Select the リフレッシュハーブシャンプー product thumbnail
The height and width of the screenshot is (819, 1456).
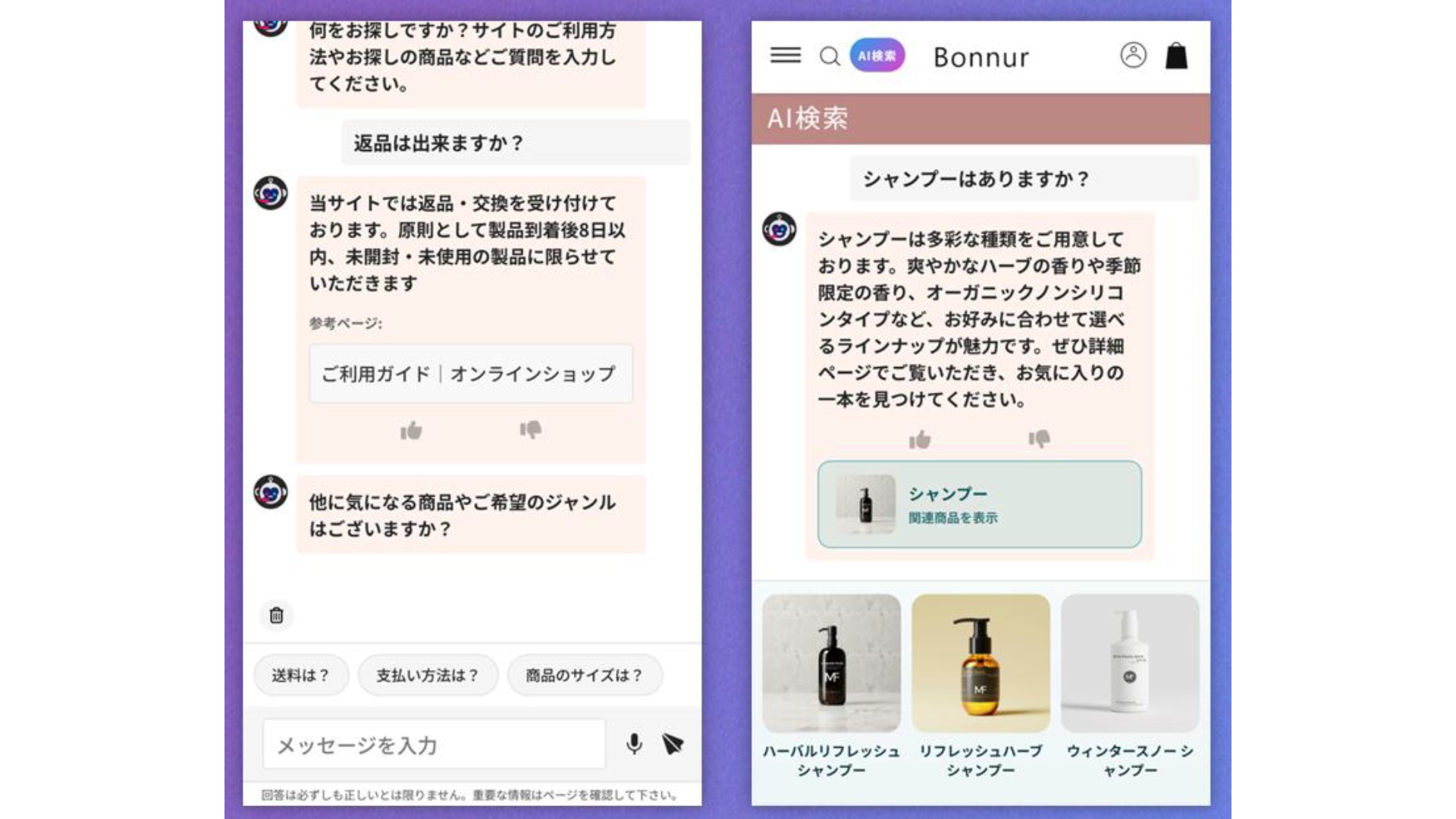click(x=979, y=662)
